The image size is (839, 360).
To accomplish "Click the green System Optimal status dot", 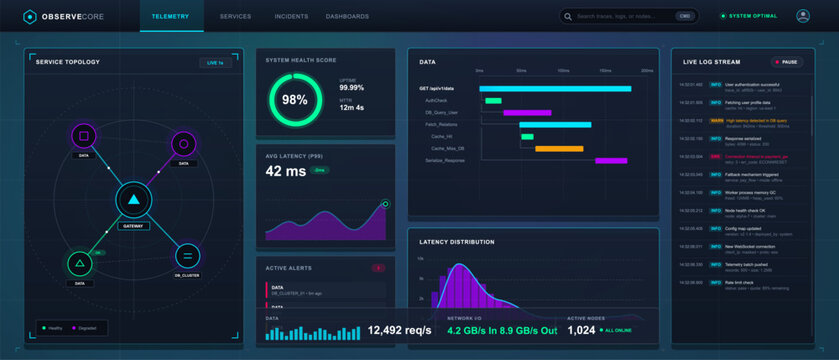I will coord(723,16).
